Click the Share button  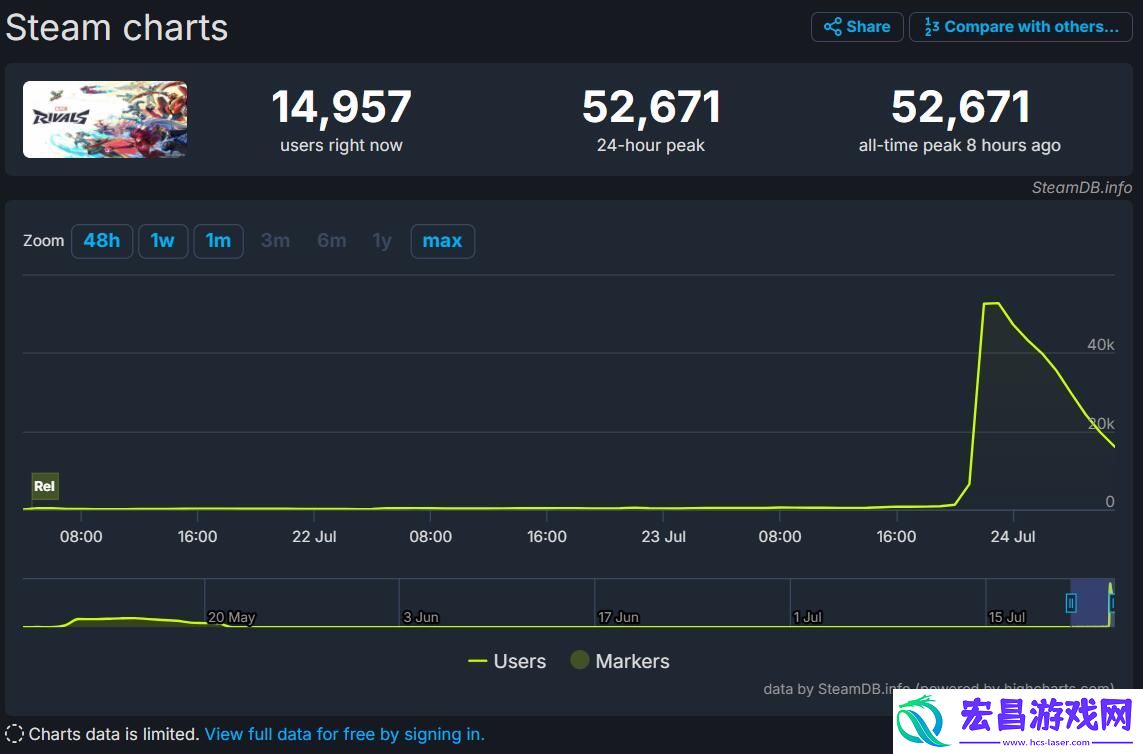click(857, 27)
